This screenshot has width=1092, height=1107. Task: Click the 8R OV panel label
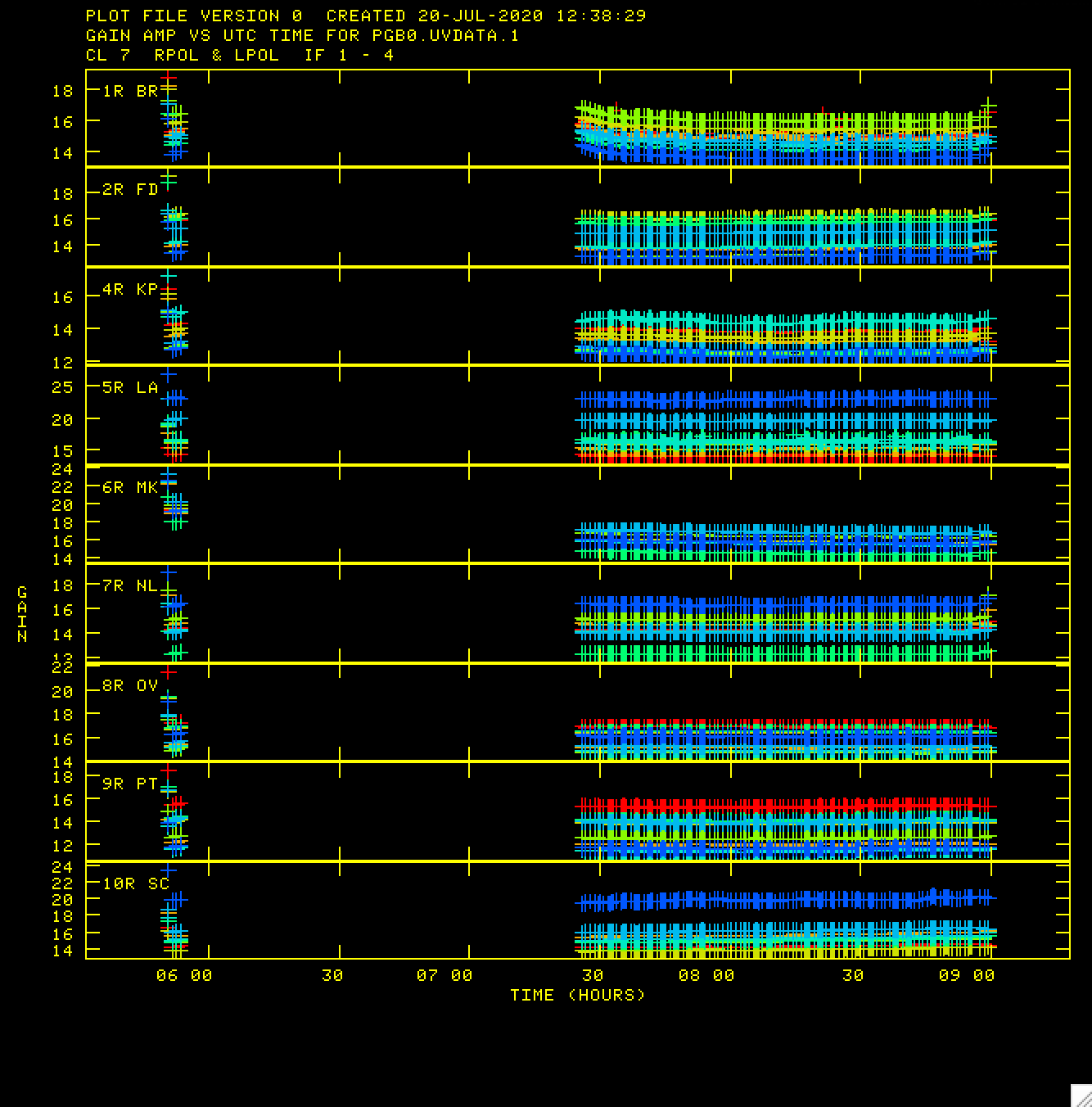tap(130, 685)
